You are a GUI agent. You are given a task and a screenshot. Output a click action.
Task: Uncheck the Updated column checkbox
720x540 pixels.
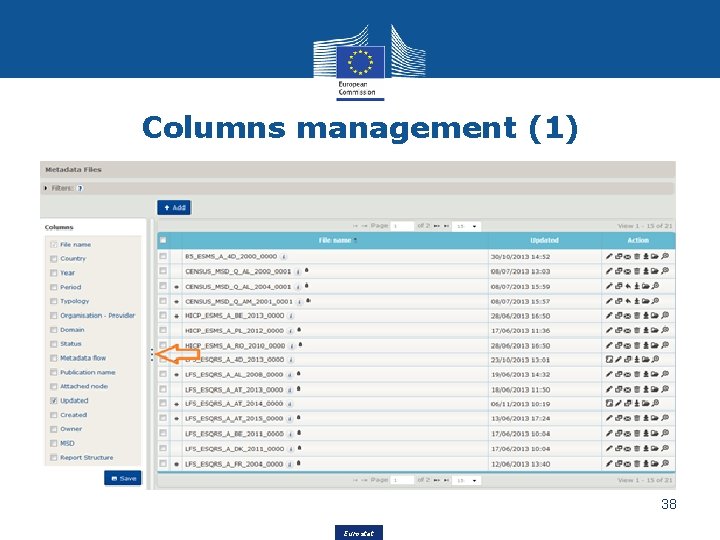[53, 401]
